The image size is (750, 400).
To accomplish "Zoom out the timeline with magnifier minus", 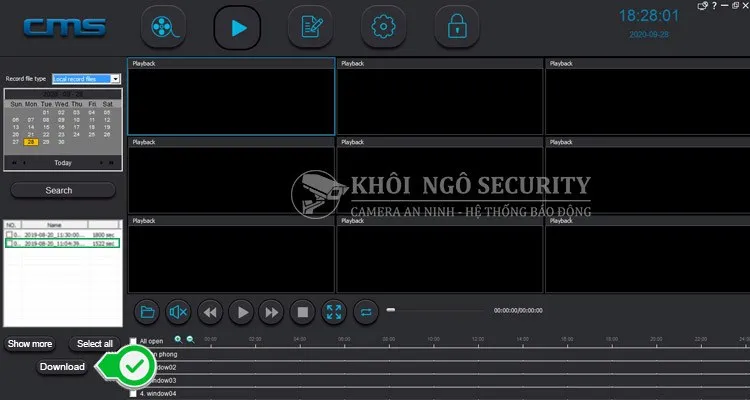I will pos(190,339).
